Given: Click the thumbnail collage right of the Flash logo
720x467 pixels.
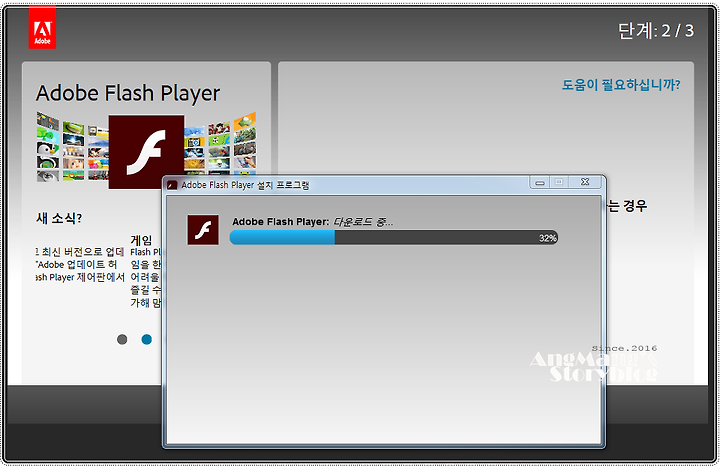Looking at the screenshot, I should click(x=220, y=146).
